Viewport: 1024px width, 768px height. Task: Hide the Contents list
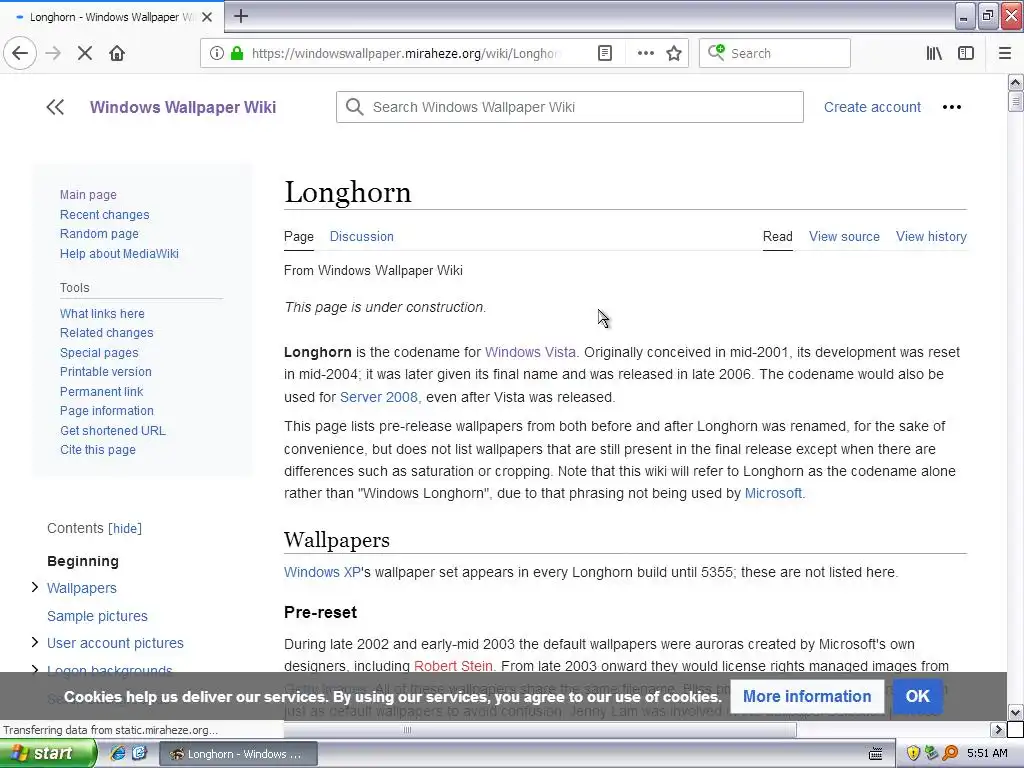pos(125,528)
